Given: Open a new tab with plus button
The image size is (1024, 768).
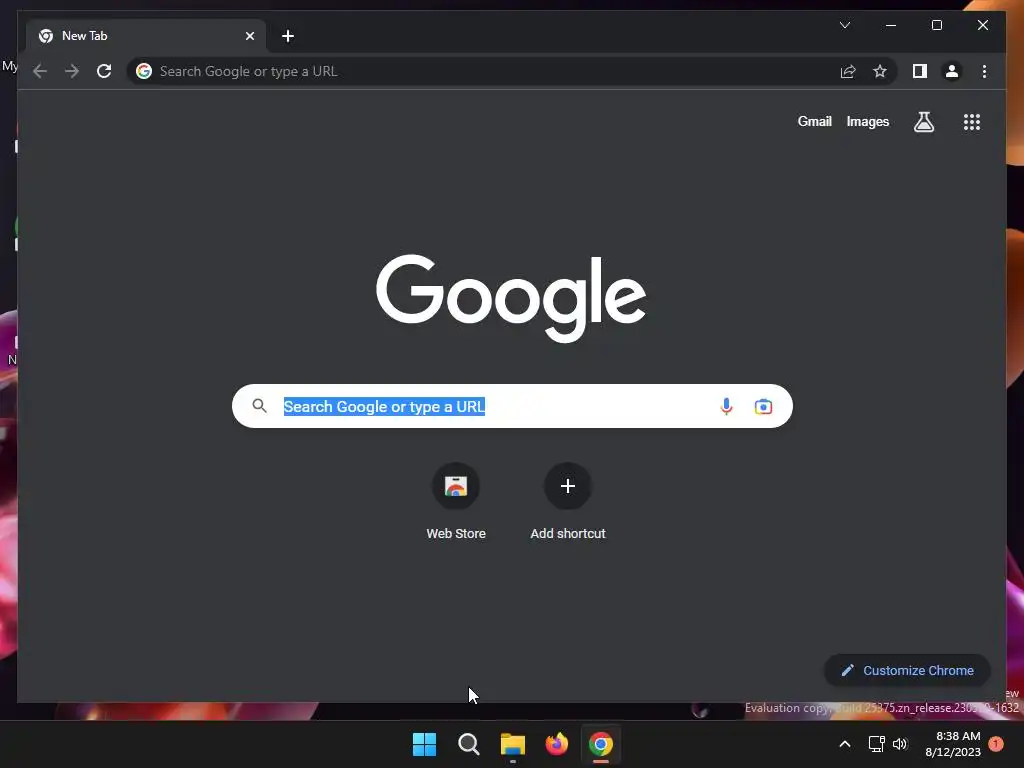Looking at the screenshot, I should pyautogui.click(x=288, y=36).
